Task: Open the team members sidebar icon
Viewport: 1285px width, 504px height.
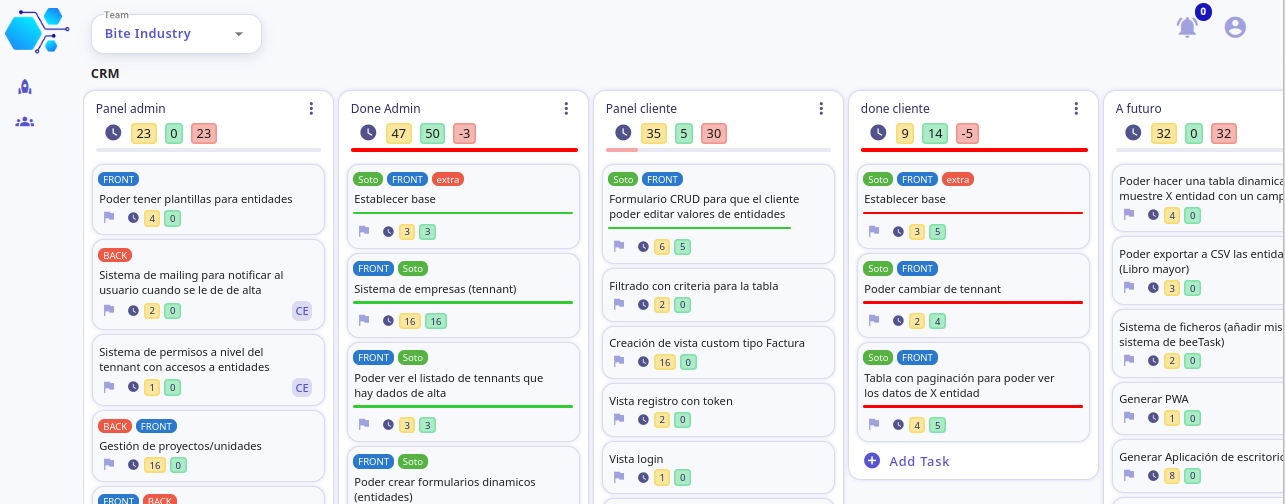Action: tap(25, 122)
